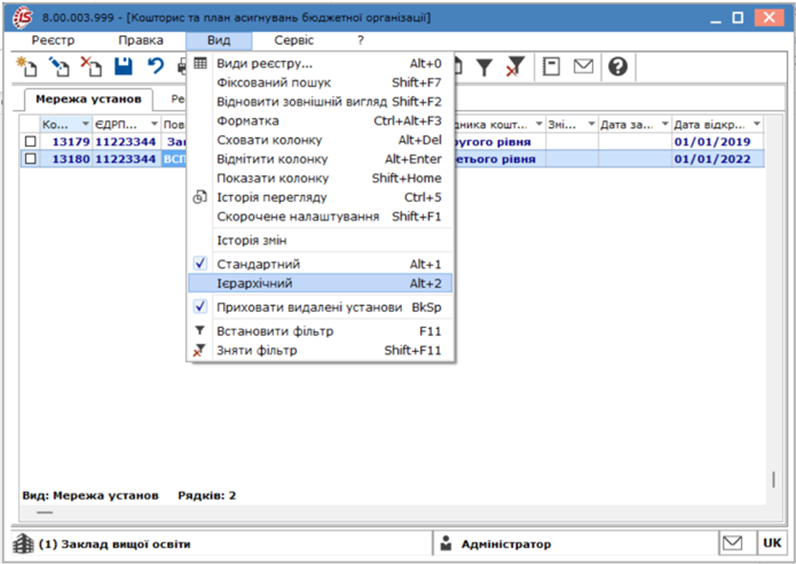Viewport: 796px width, 564px height.
Task: Click the IS application logo icon
Action: pos(22,18)
